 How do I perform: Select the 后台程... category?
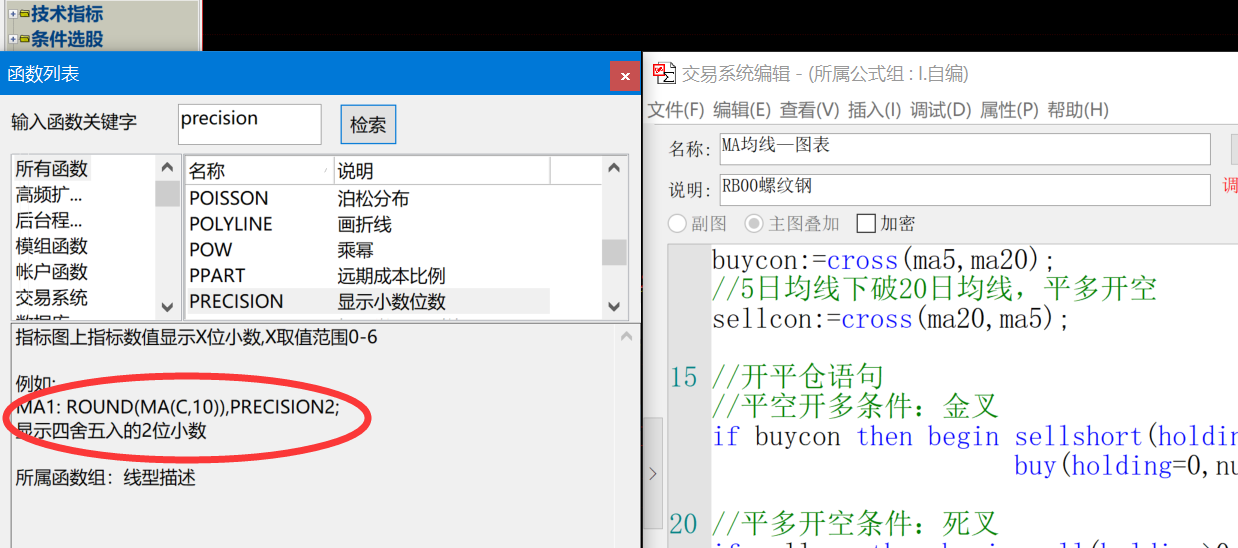49,221
